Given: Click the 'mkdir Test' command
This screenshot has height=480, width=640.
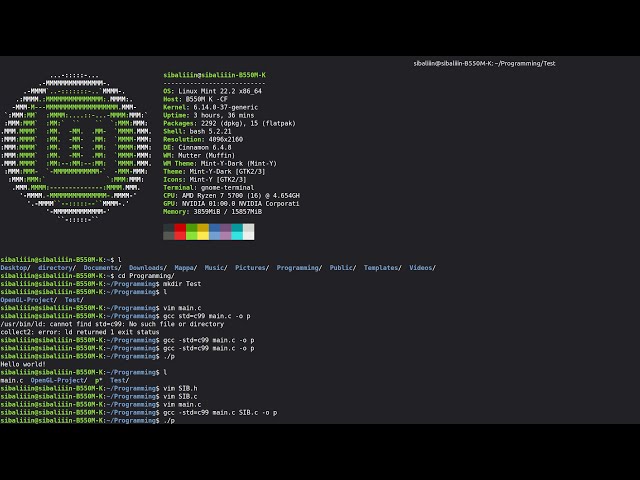Looking at the screenshot, I should click(x=182, y=284).
